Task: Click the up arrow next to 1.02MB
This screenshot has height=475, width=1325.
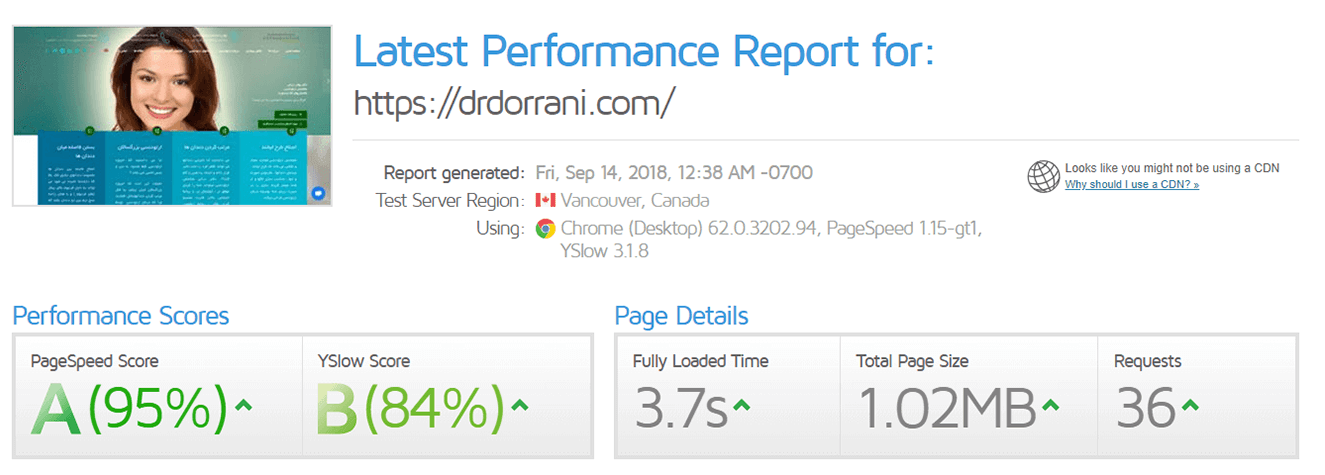Action: click(x=1050, y=406)
